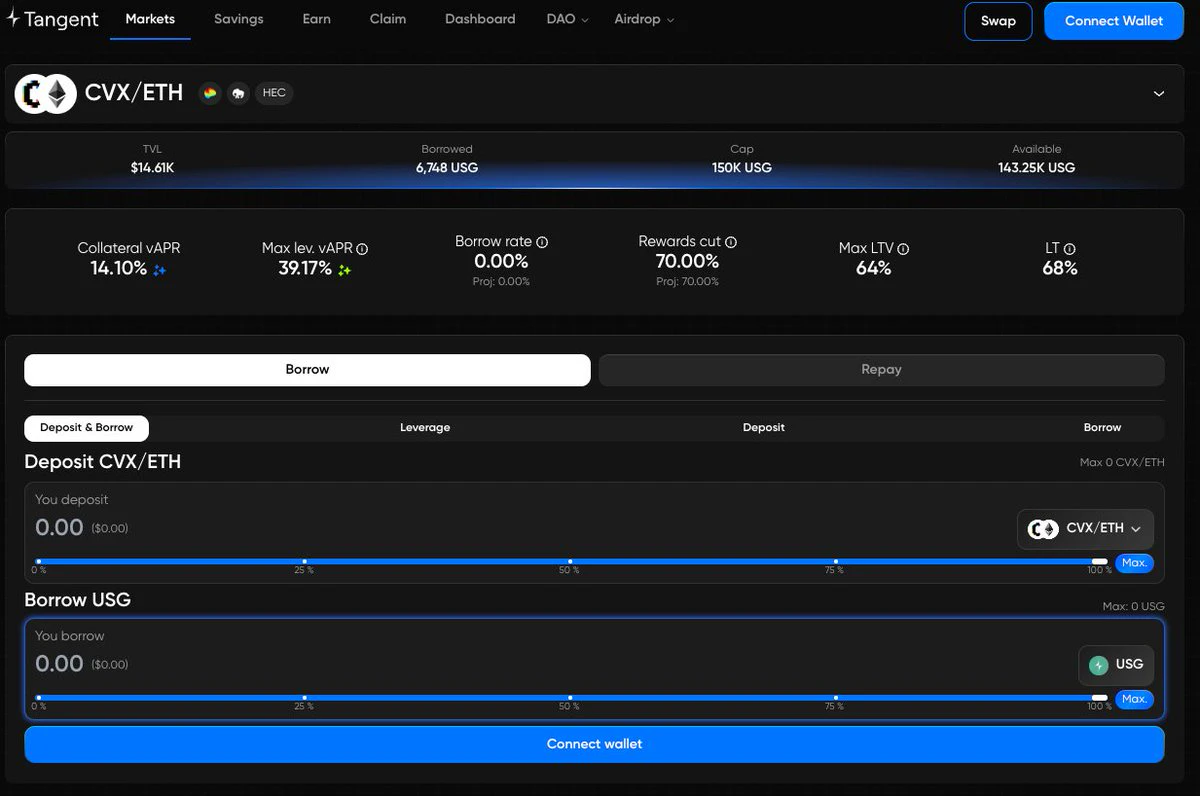Open the Savings page
1200x796 pixels.
pyautogui.click(x=239, y=20)
